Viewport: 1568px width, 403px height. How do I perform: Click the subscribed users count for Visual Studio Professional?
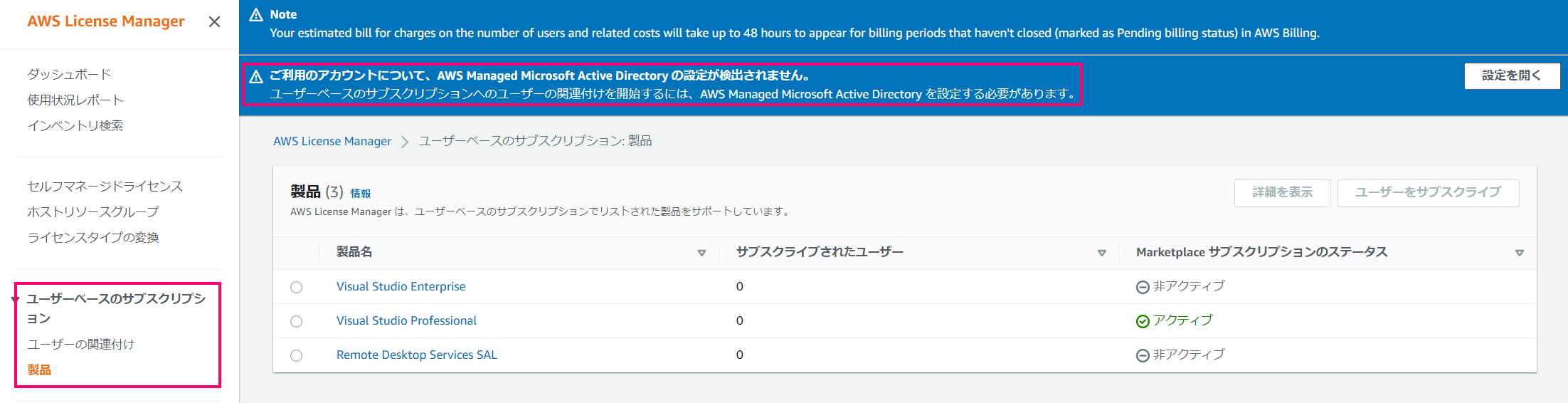[740, 320]
